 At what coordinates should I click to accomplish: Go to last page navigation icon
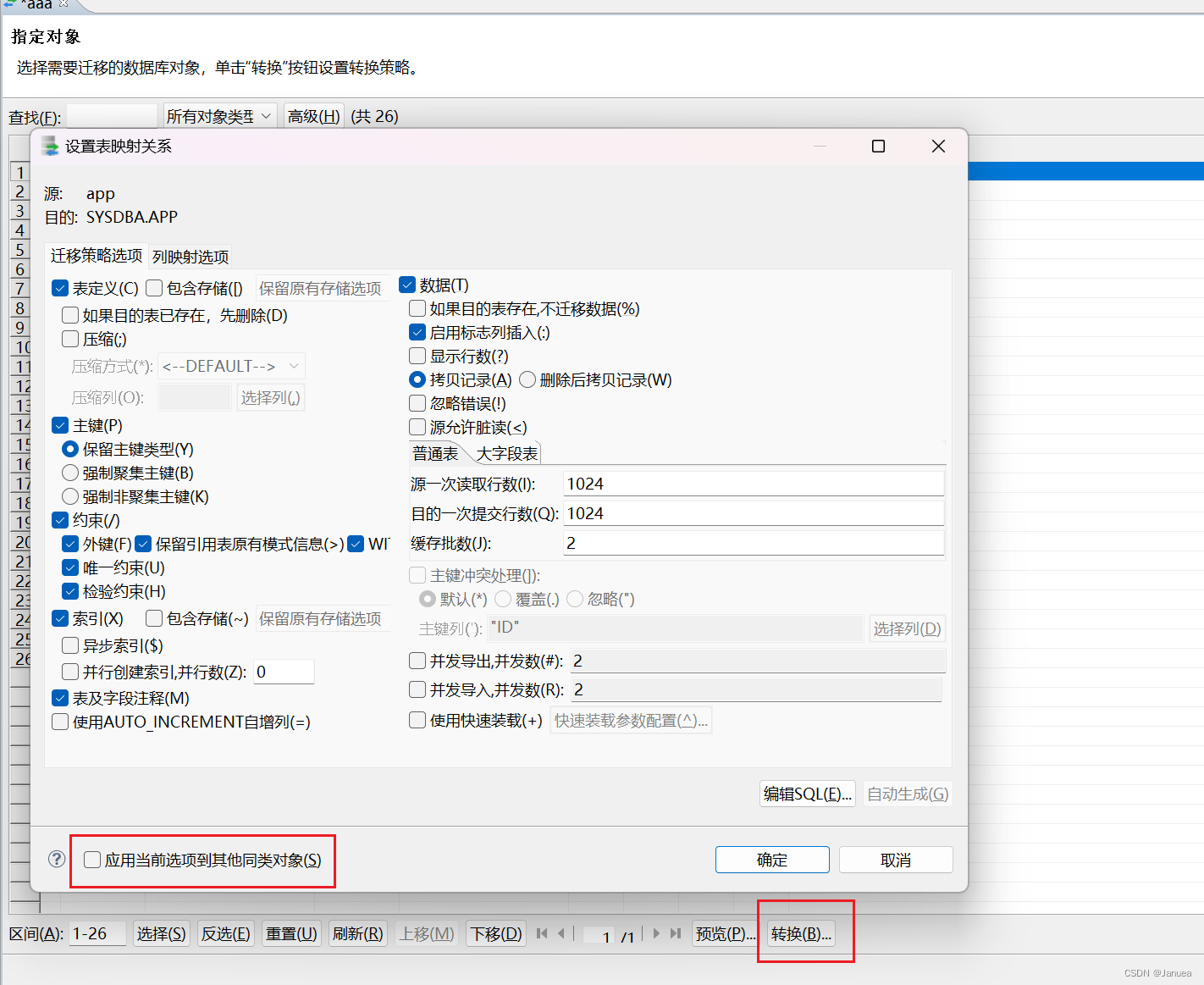click(675, 933)
